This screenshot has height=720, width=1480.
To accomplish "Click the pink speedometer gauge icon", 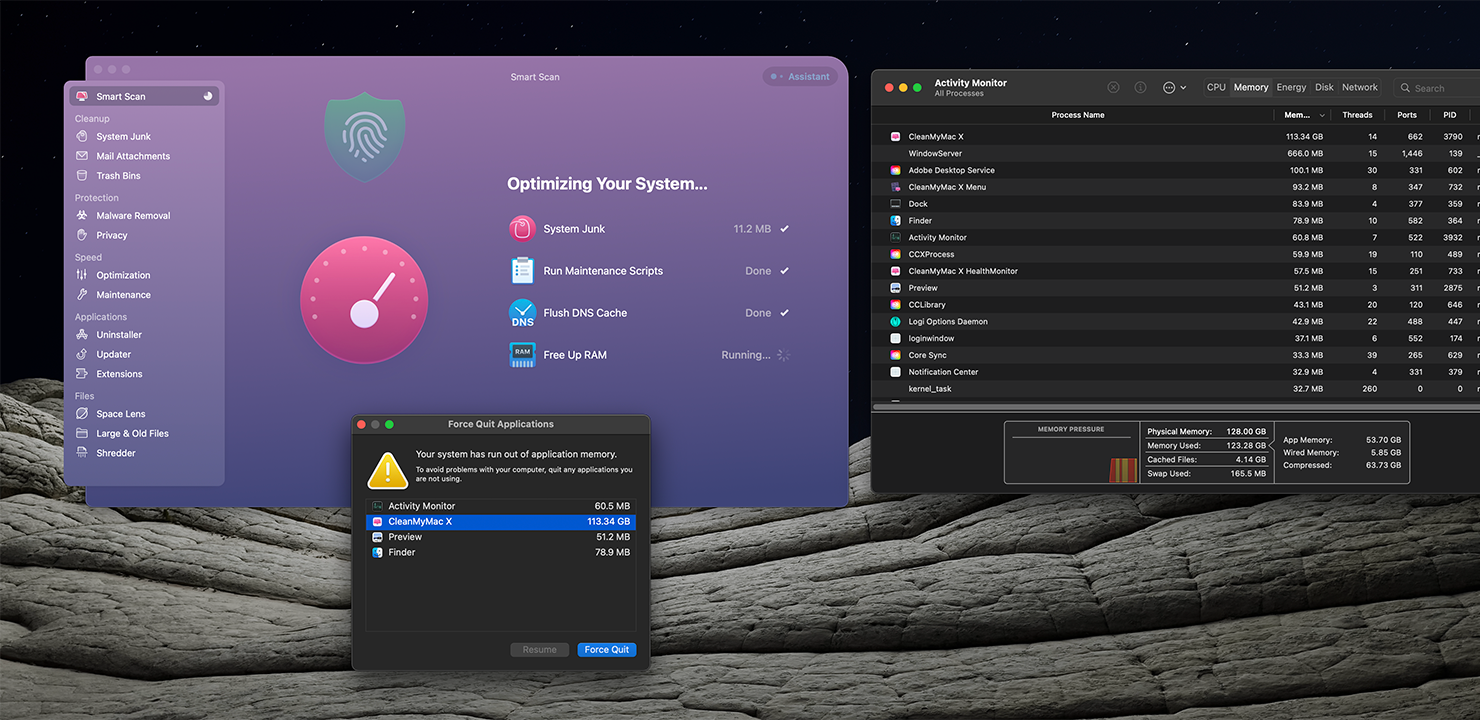I will pos(364,300).
